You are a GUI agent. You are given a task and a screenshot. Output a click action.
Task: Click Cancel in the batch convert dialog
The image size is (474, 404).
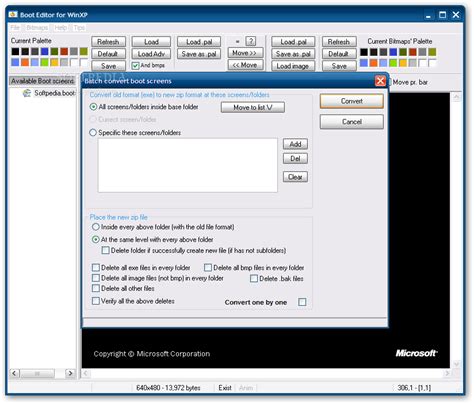pos(352,122)
